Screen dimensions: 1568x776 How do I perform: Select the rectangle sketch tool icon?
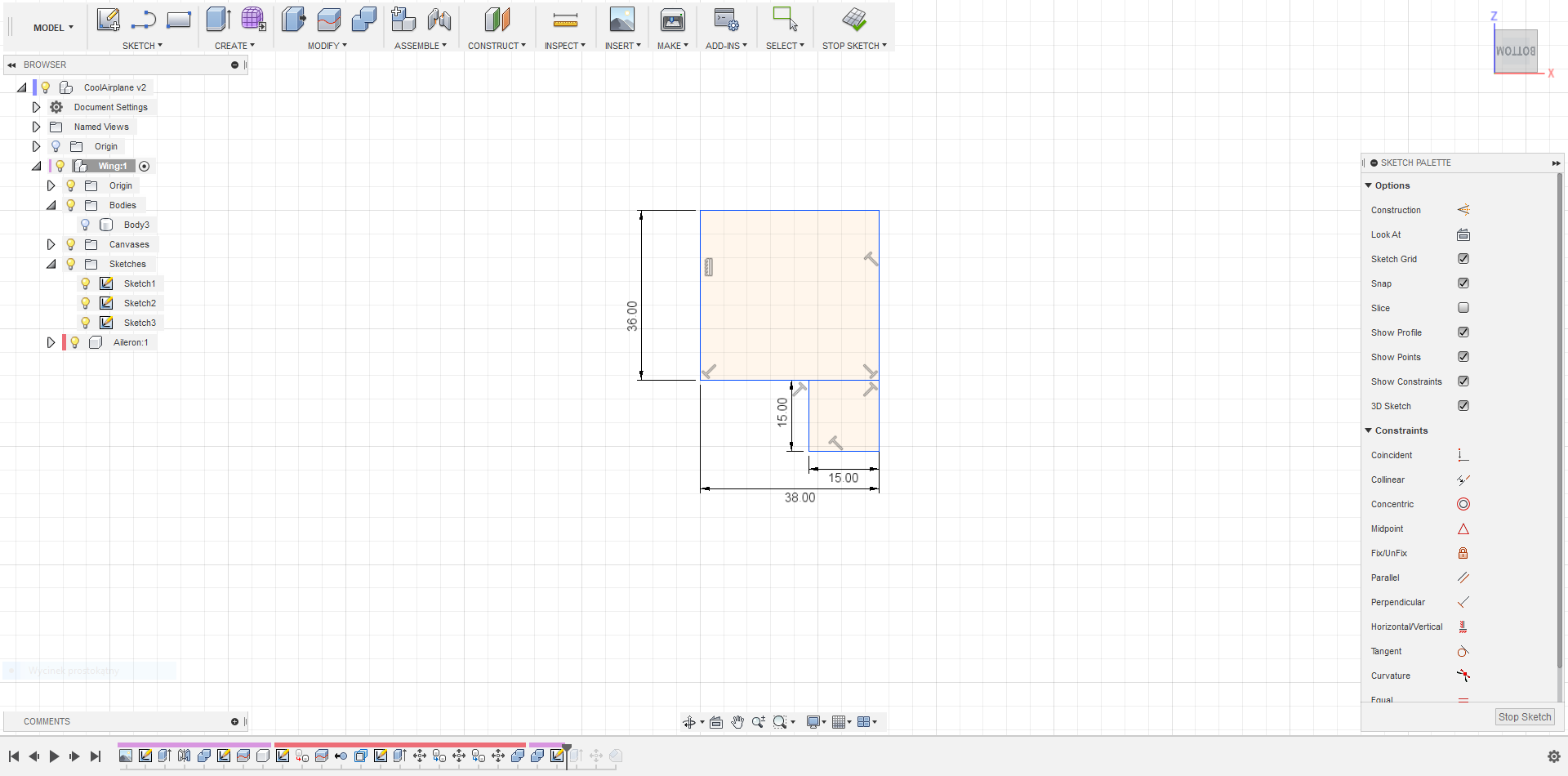click(x=179, y=19)
